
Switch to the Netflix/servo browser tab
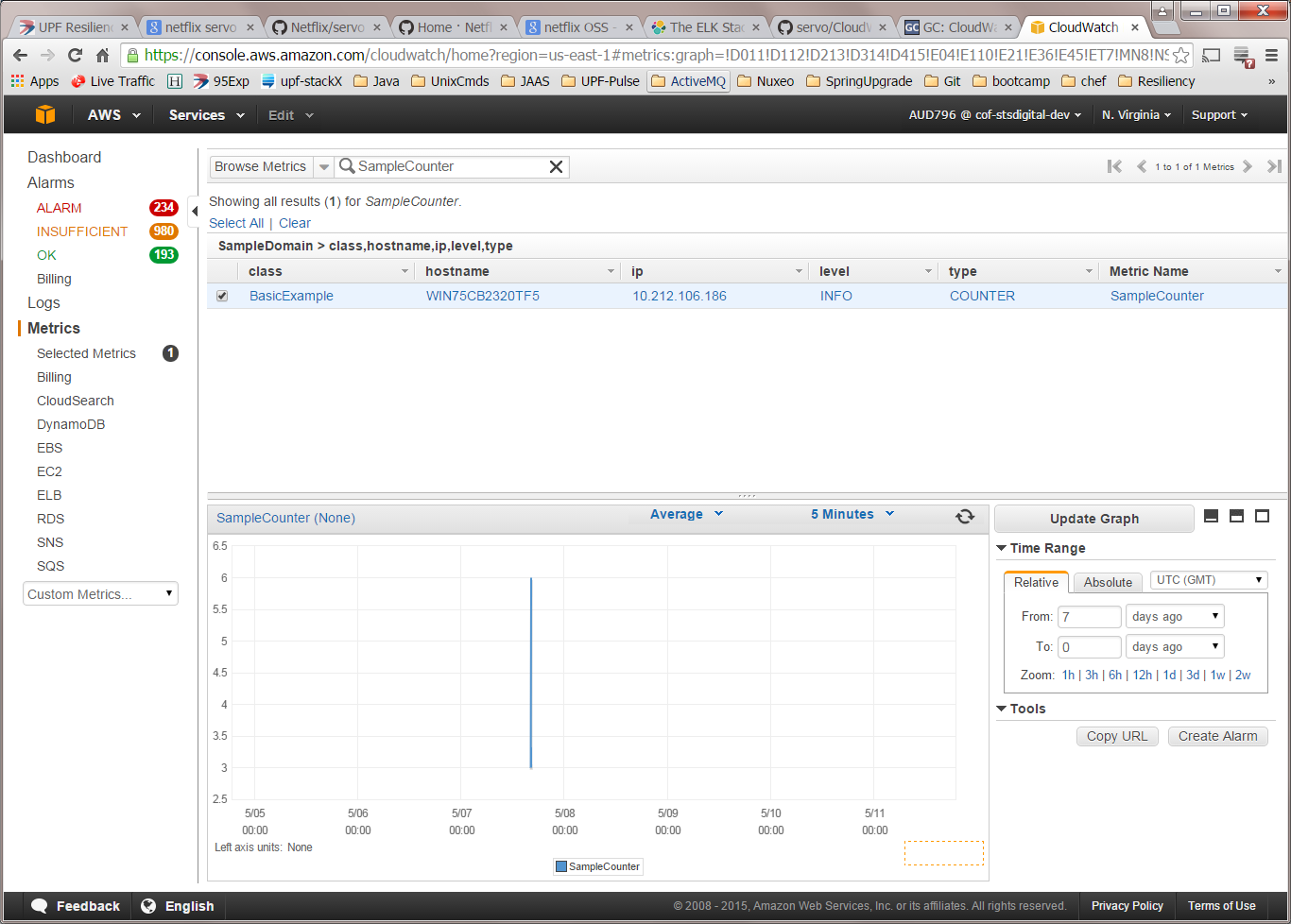326,27
